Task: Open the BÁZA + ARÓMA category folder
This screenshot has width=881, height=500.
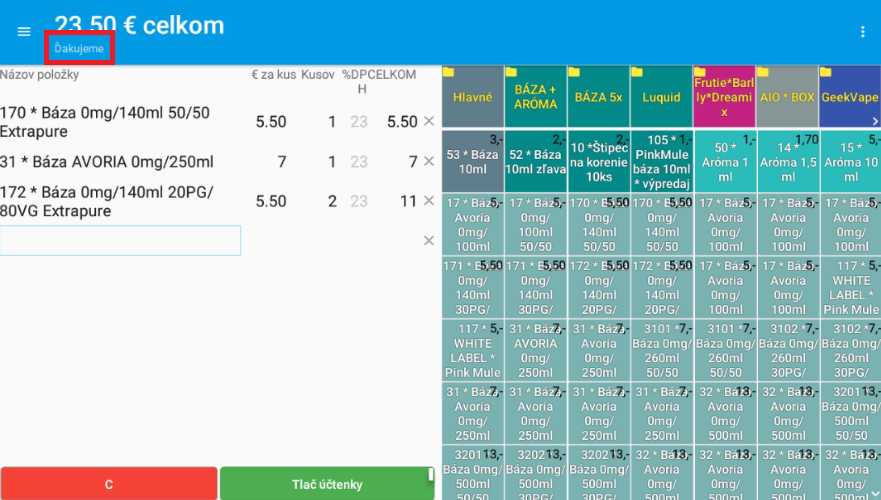Action: [535, 97]
